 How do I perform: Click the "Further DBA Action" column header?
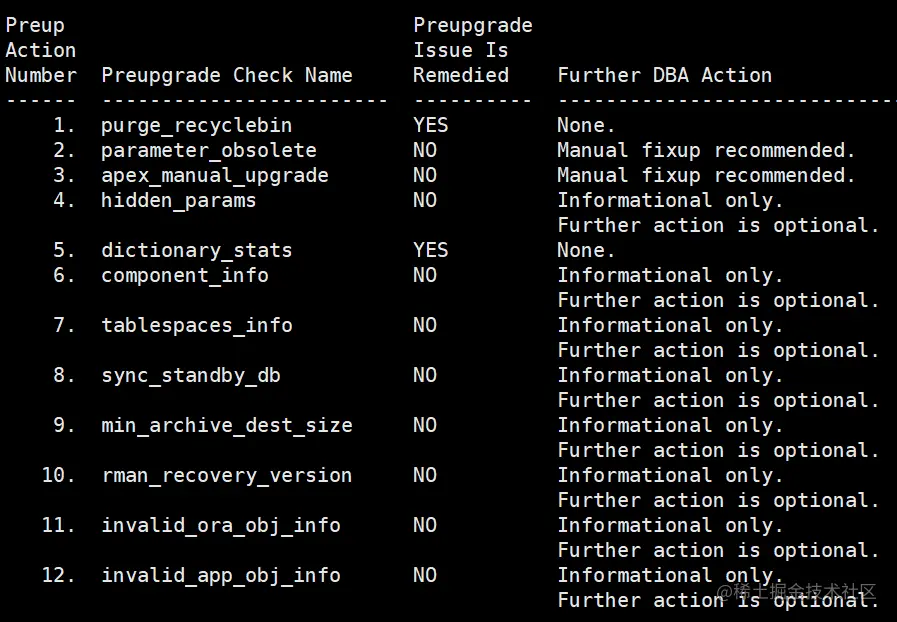click(664, 75)
